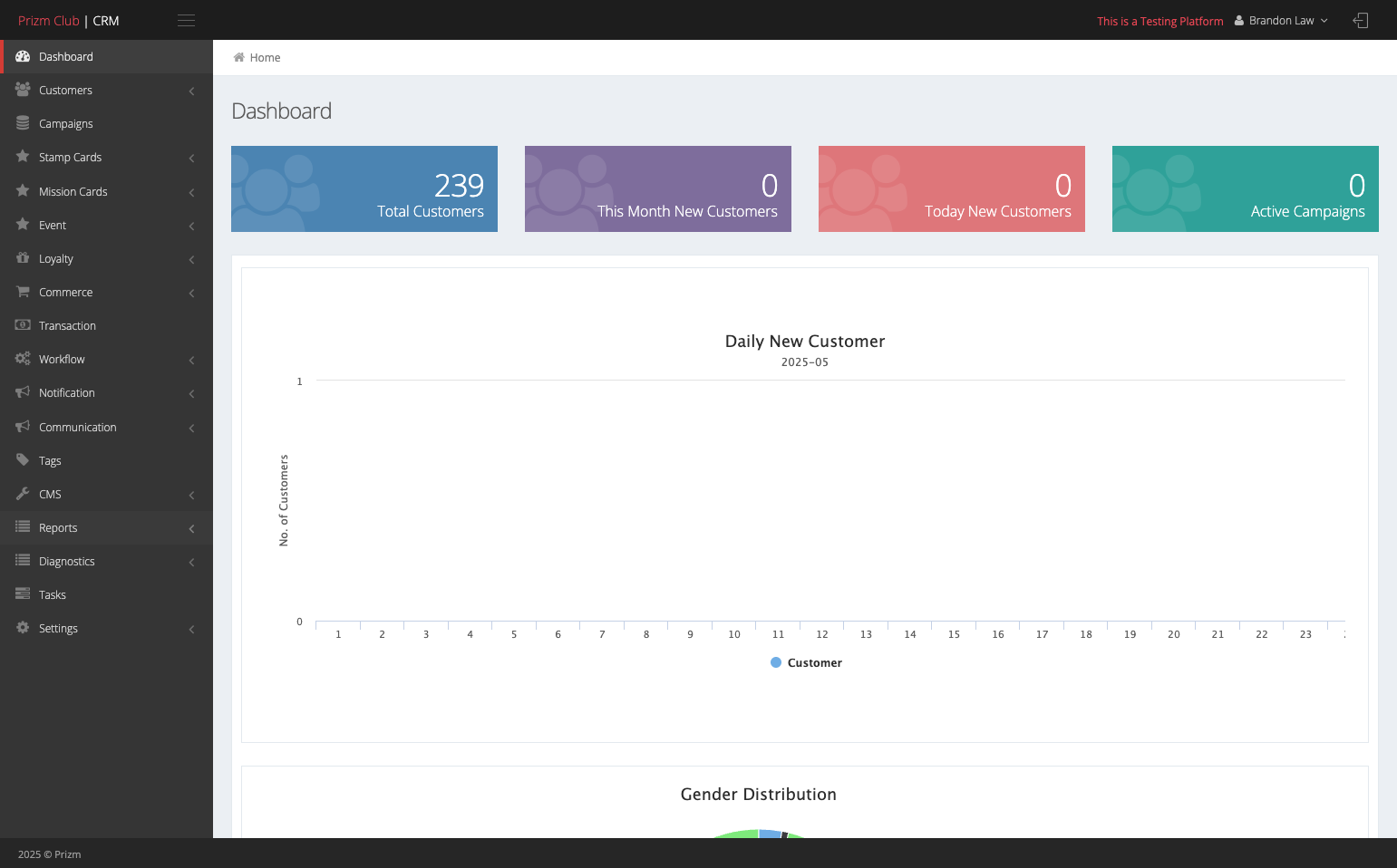Open the Dashboard menu item
This screenshot has height=868, width=1397.
[x=106, y=56]
